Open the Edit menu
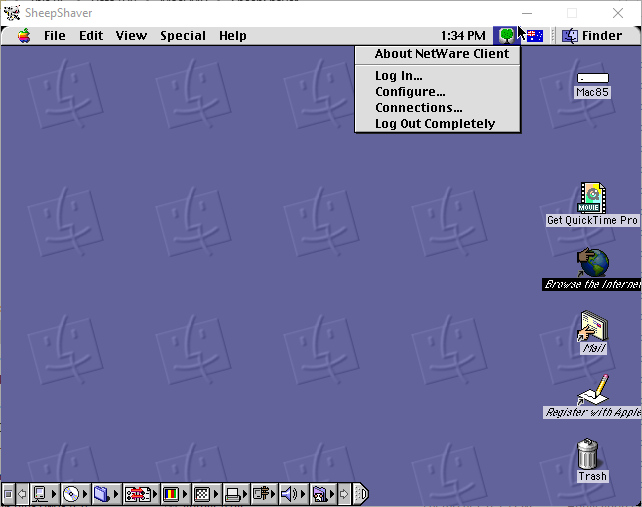The image size is (642, 507). (91, 36)
